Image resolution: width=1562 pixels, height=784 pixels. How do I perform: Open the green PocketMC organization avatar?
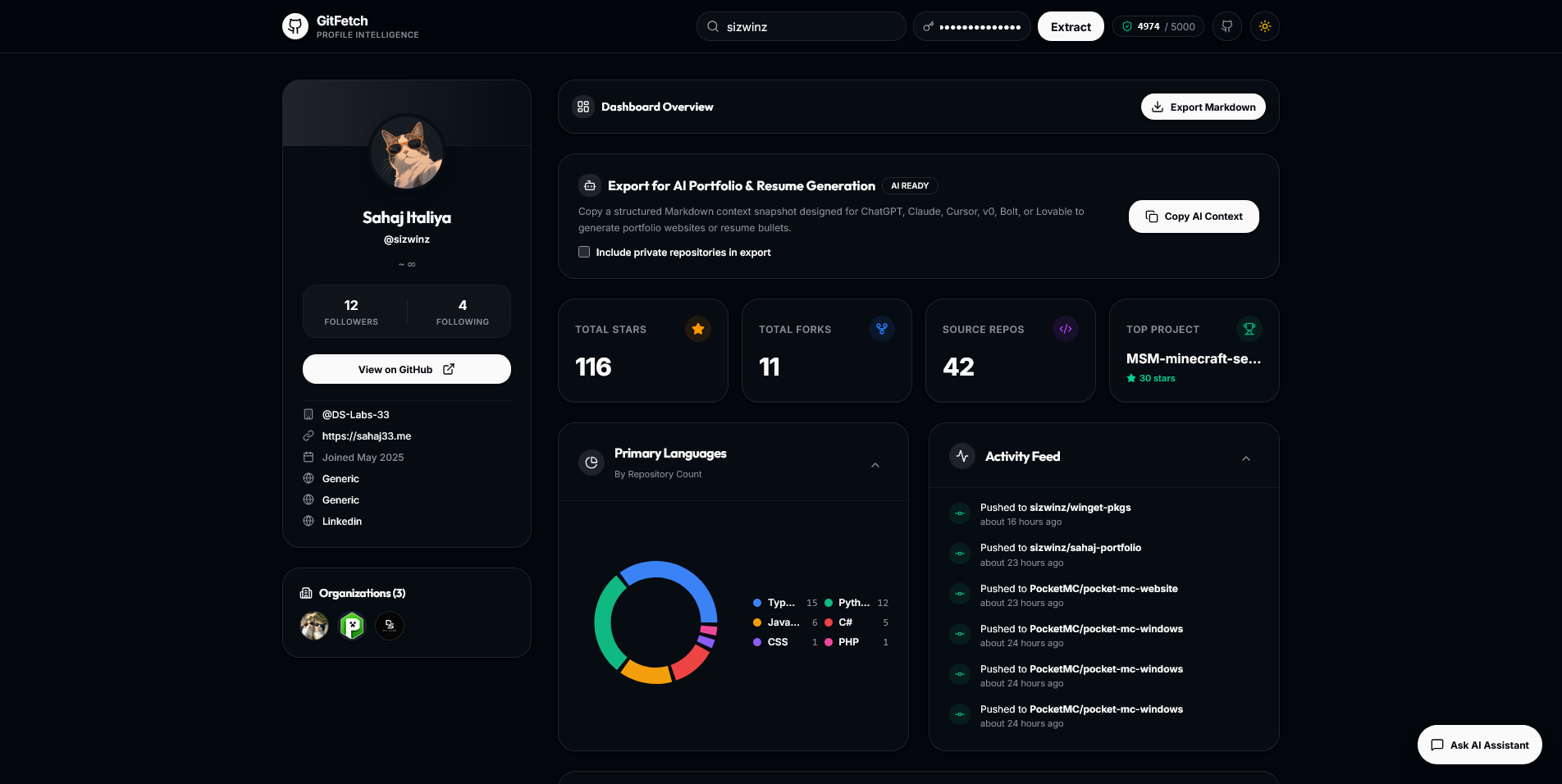coord(352,626)
